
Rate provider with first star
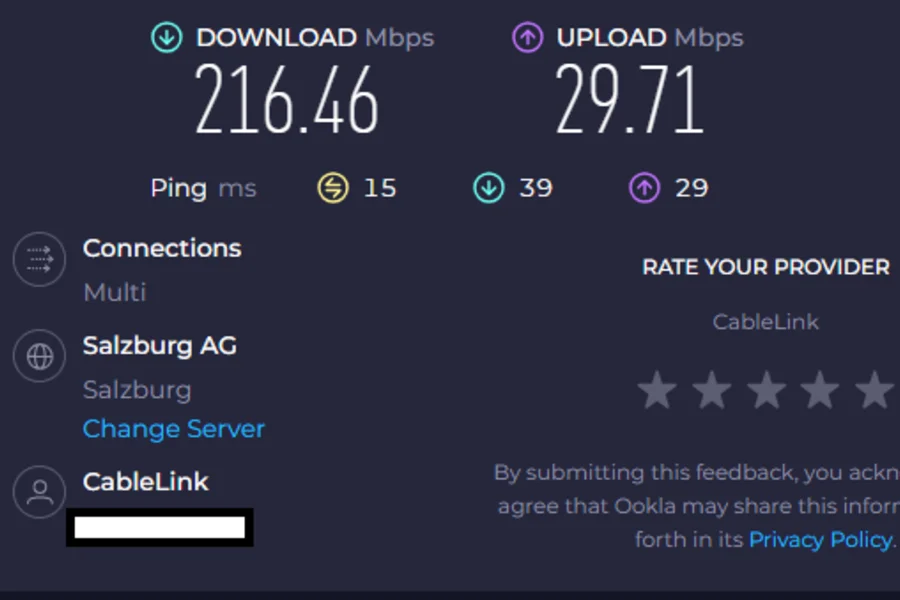tap(657, 390)
